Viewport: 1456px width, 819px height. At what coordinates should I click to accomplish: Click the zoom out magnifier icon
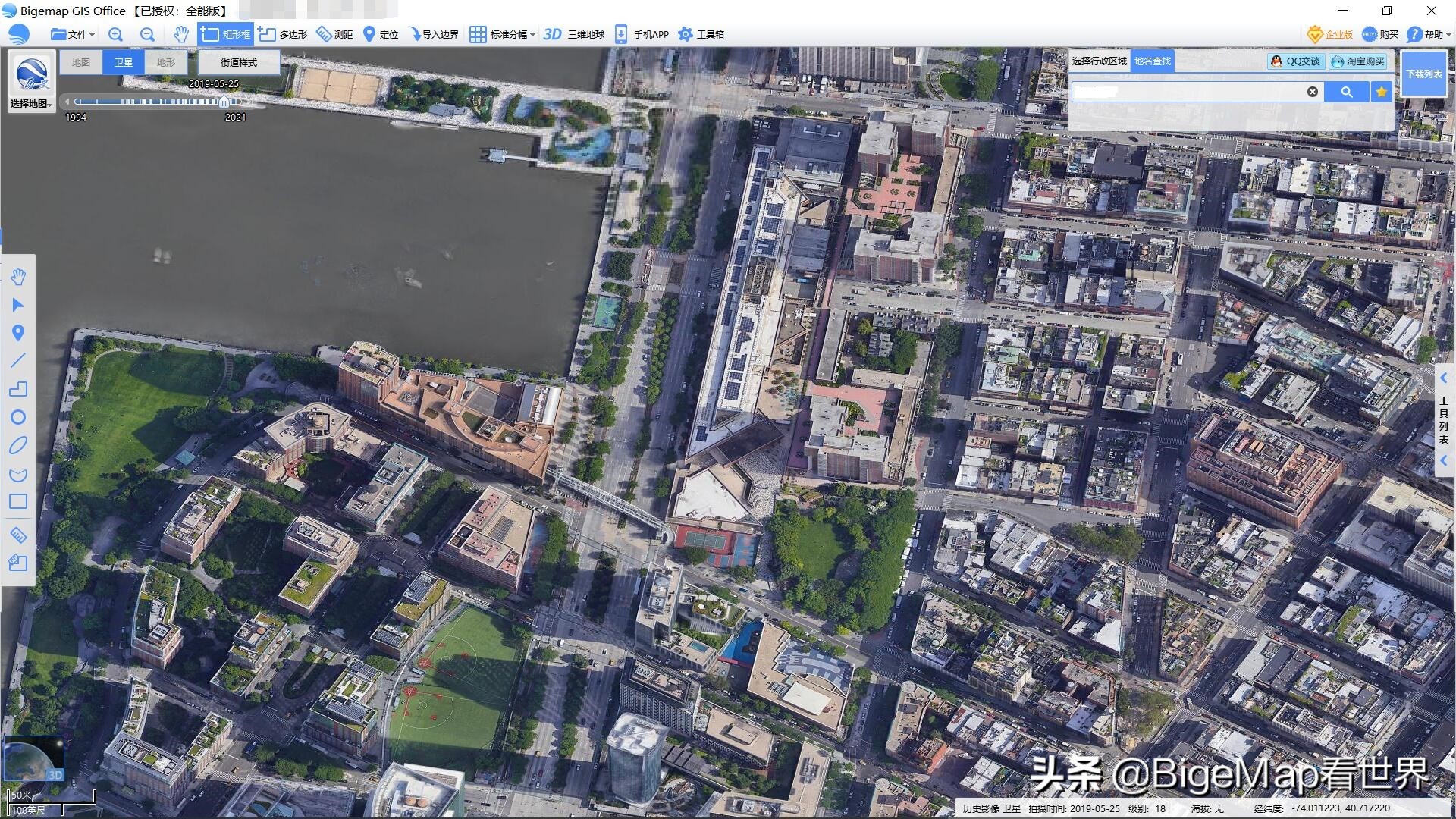147,34
